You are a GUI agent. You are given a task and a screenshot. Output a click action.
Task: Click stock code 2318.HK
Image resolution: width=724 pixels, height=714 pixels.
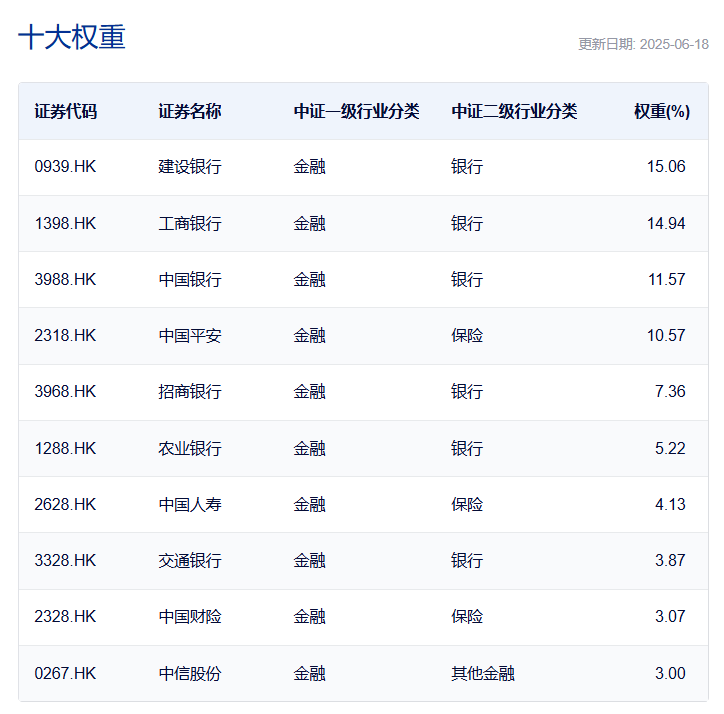[x=65, y=335]
